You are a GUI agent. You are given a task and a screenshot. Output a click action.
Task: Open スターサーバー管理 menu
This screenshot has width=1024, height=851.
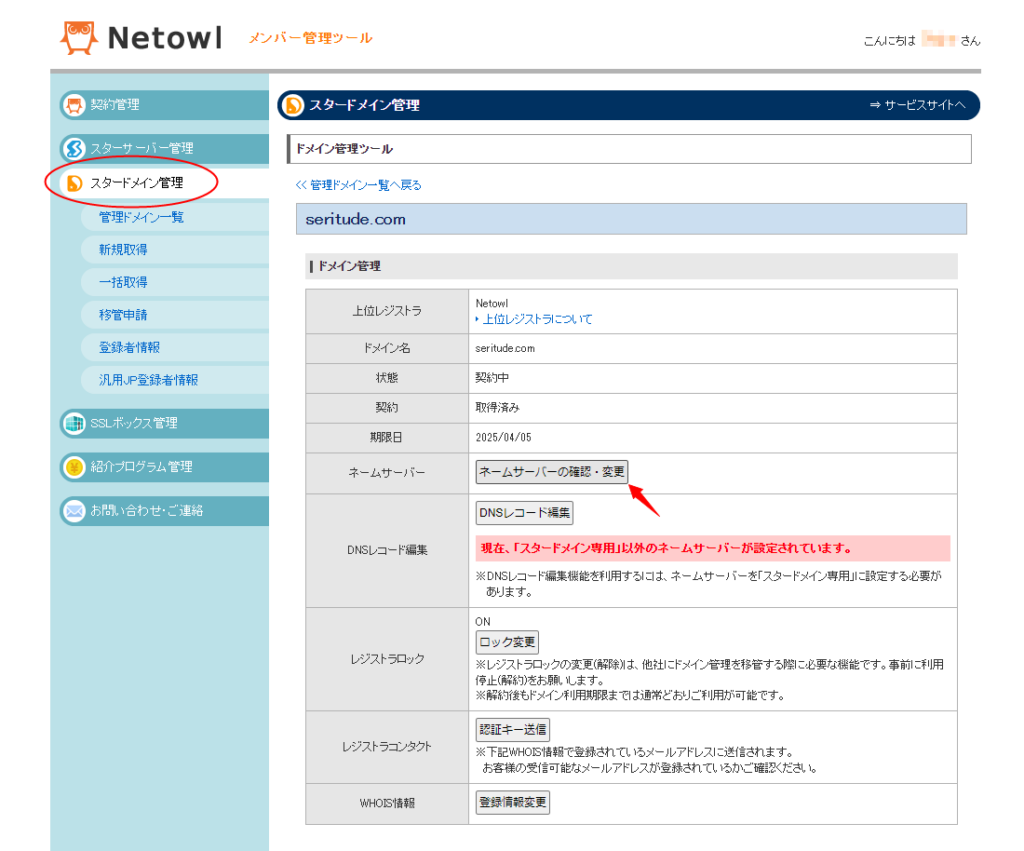[x=164, y=148]
